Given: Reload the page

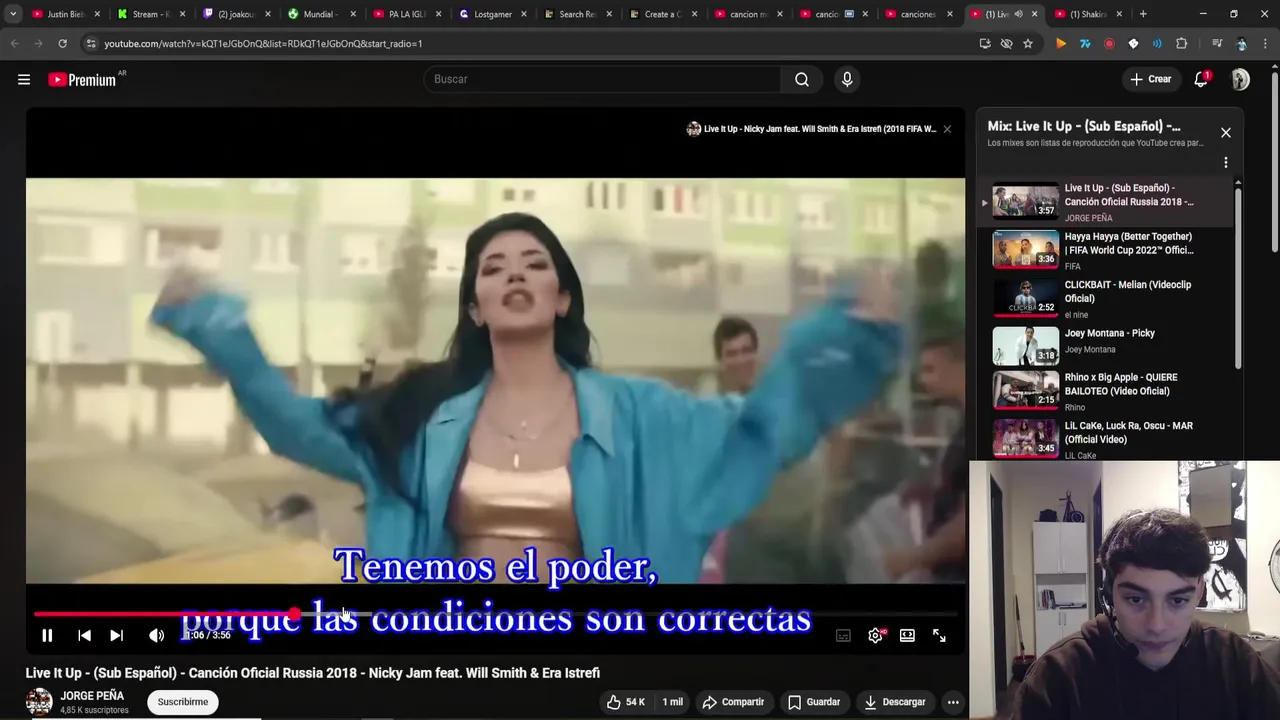Looking at the screenshot, I should [62, 44].
